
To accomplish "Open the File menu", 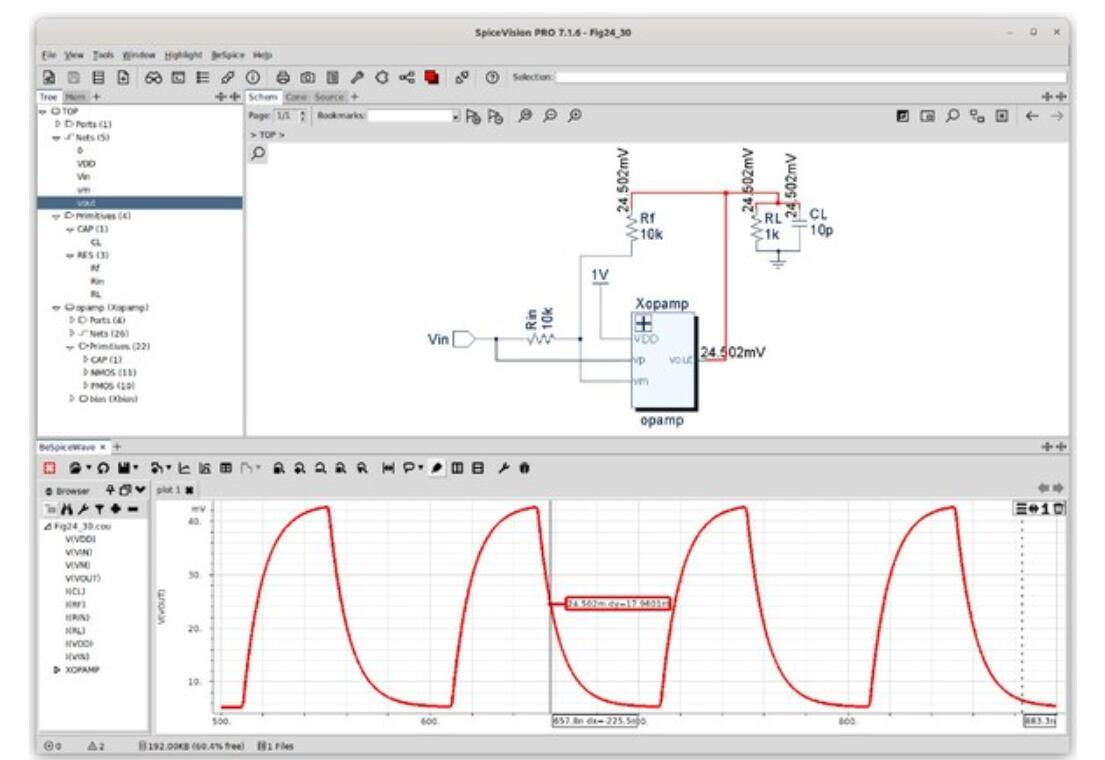I will 49,55.
